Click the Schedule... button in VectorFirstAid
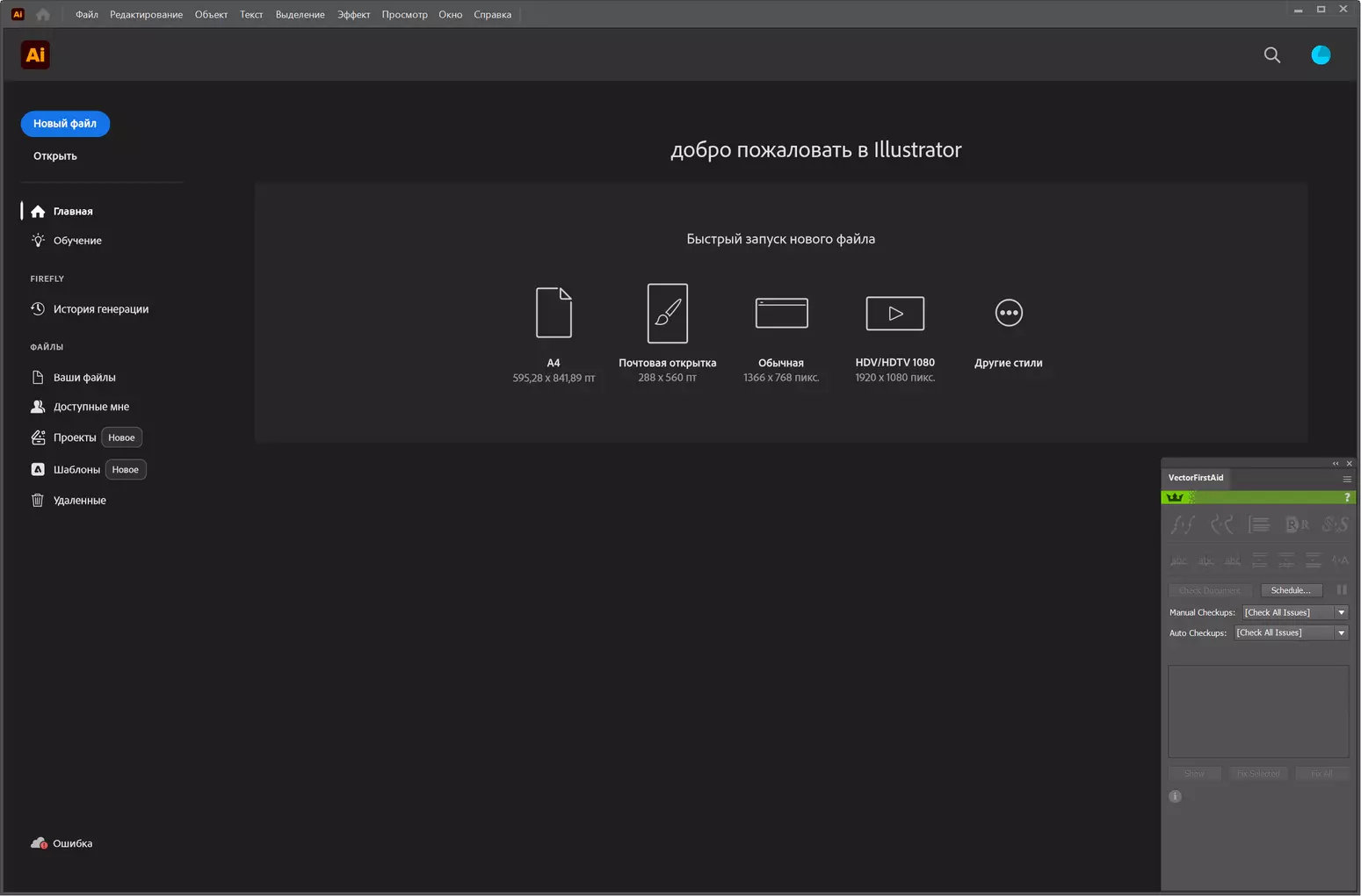The height and width of the screenshot is (896, 1361). point(1290,590)
